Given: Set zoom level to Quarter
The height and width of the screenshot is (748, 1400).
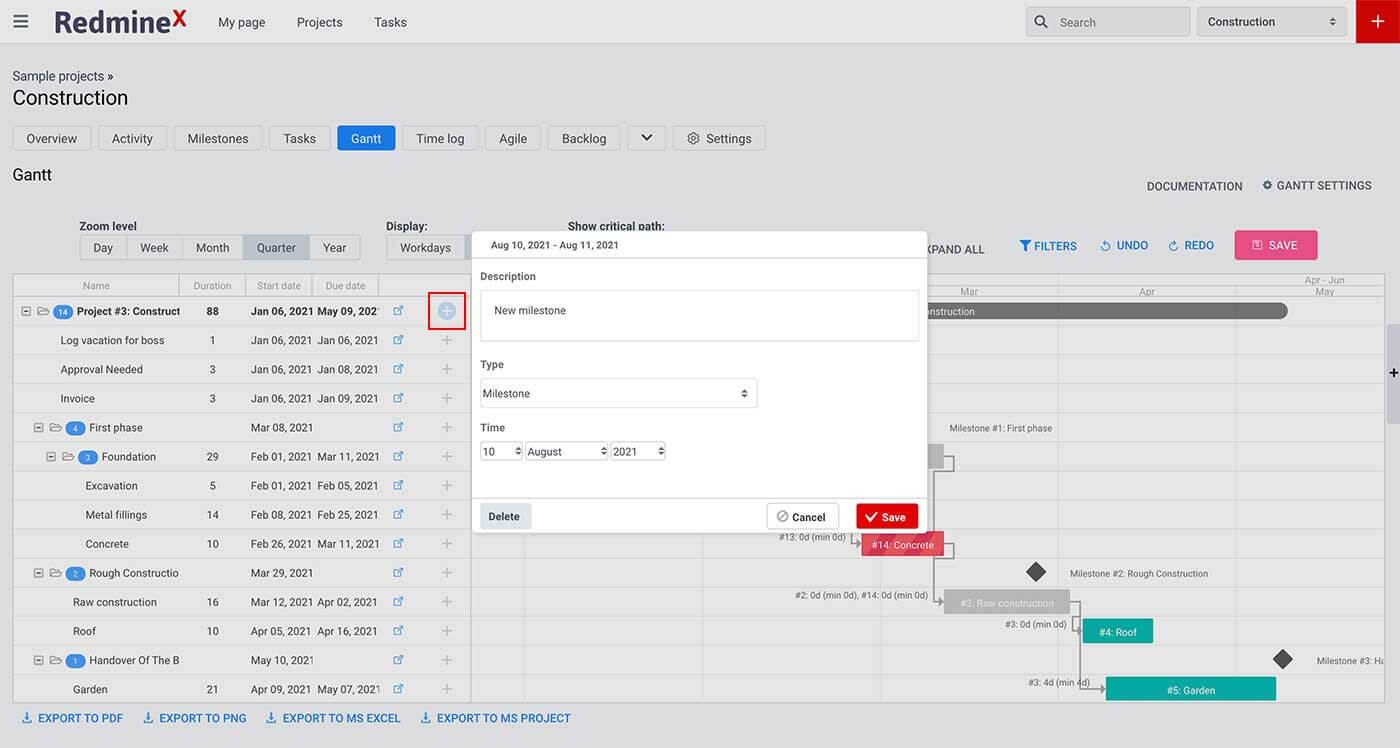Looking at the screenshot, I should [276, 248].
